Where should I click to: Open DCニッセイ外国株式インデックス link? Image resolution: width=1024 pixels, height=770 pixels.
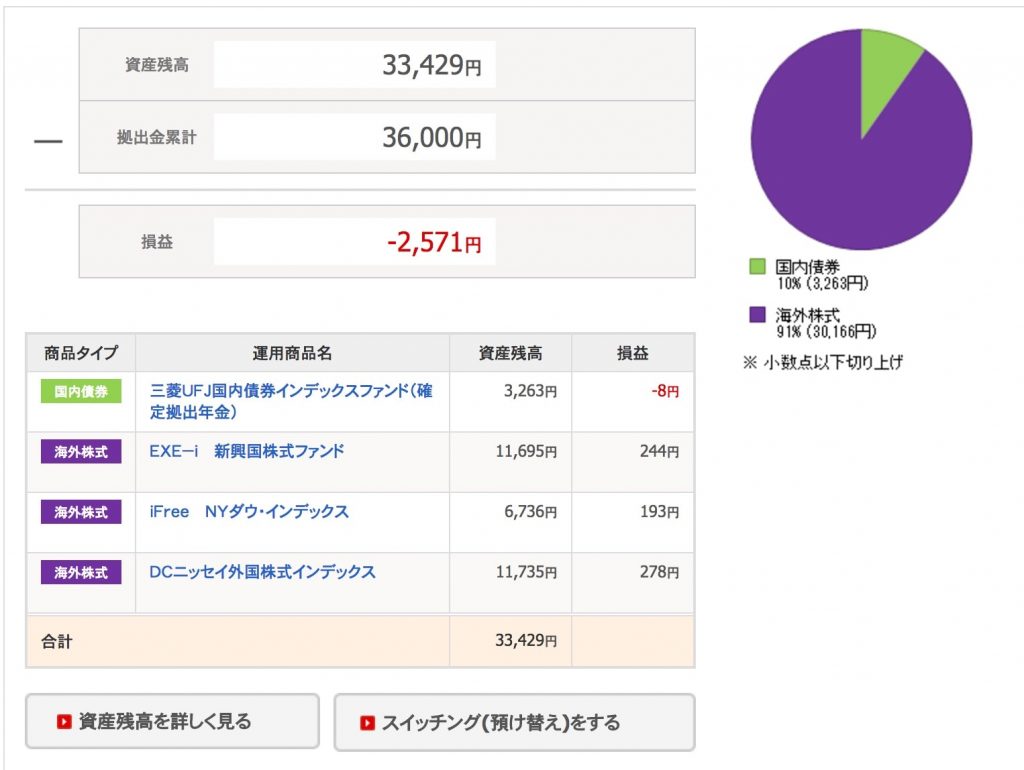tap(263, 572)
